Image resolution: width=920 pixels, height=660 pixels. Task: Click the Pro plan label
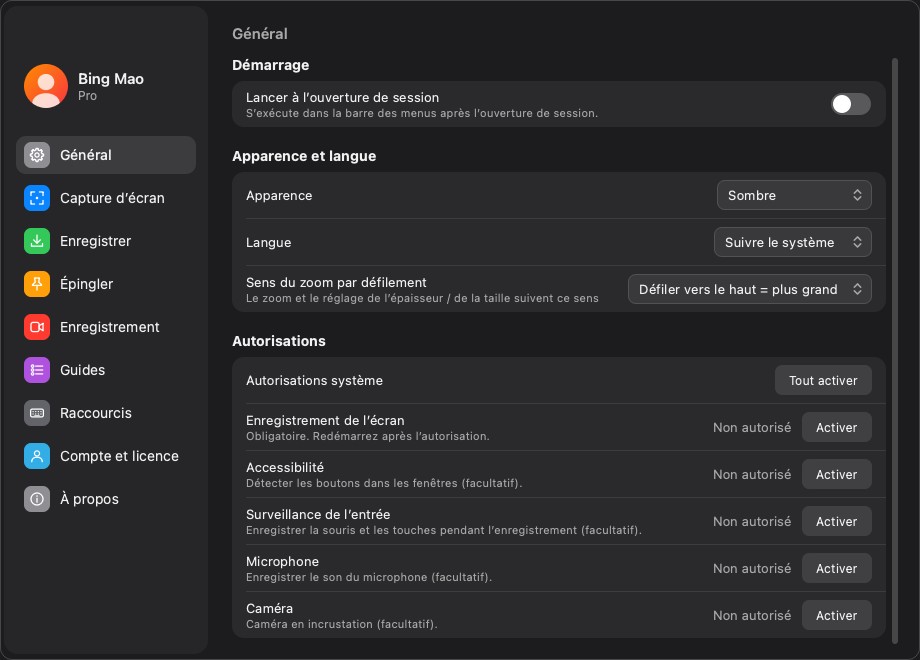(x=87, y=96)
